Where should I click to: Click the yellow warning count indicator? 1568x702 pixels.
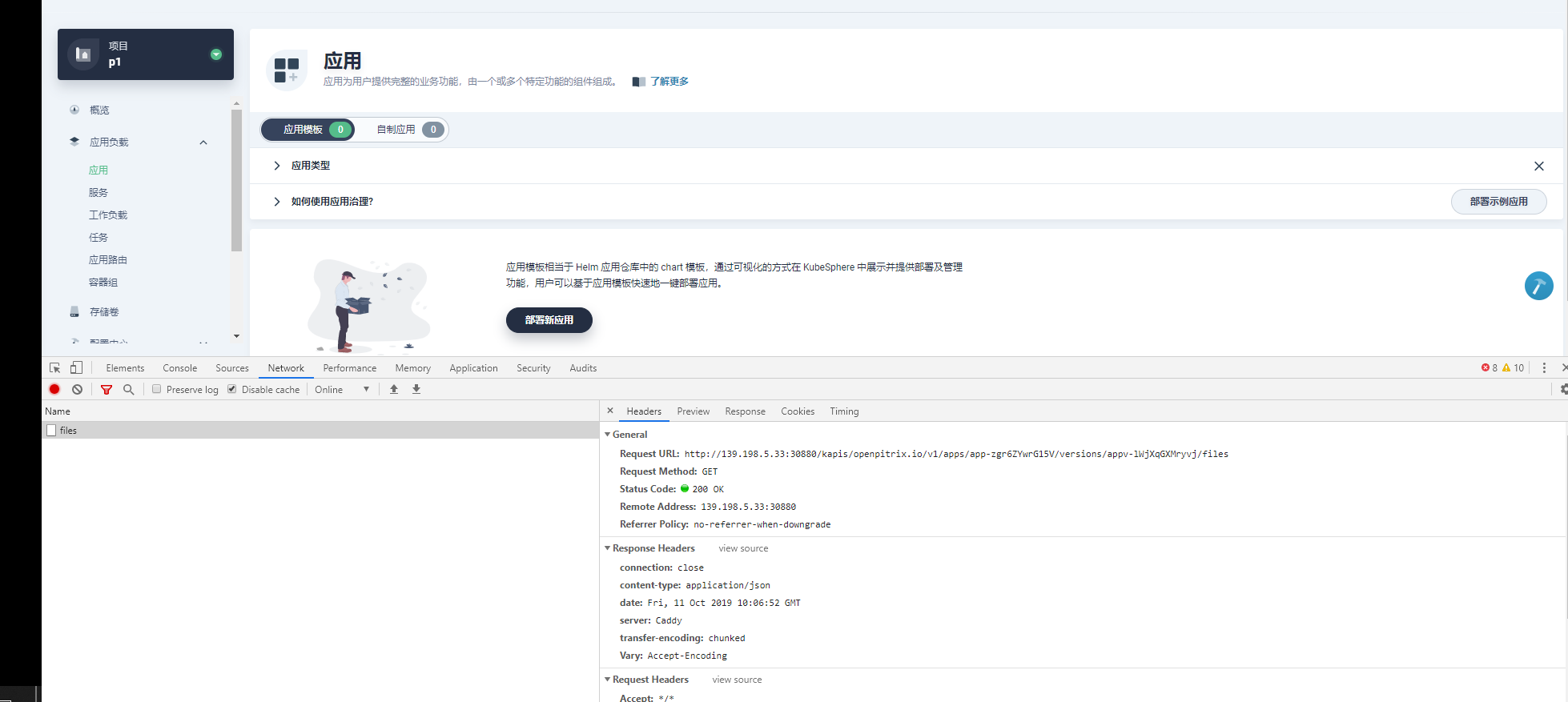tap(1513, 368)
